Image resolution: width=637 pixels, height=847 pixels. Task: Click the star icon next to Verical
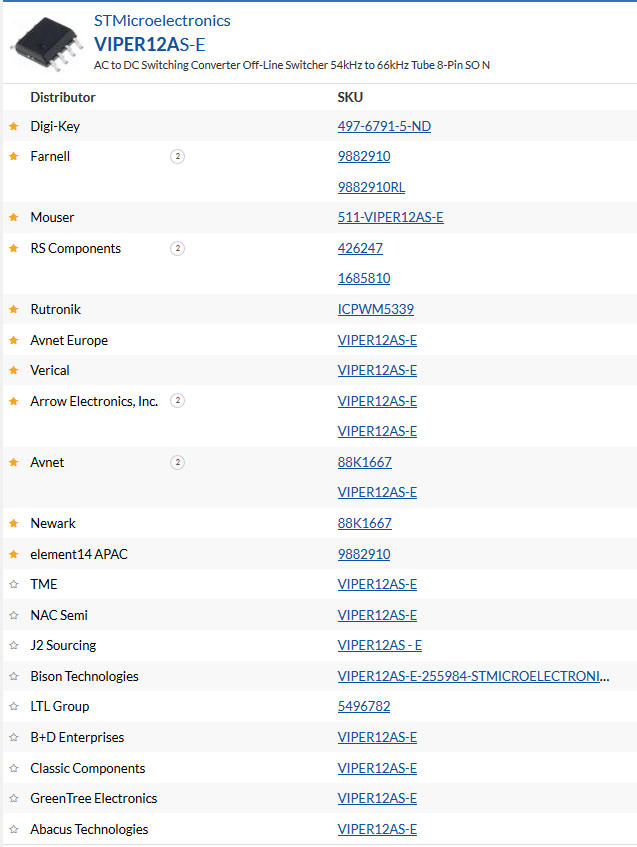[14, 371]
